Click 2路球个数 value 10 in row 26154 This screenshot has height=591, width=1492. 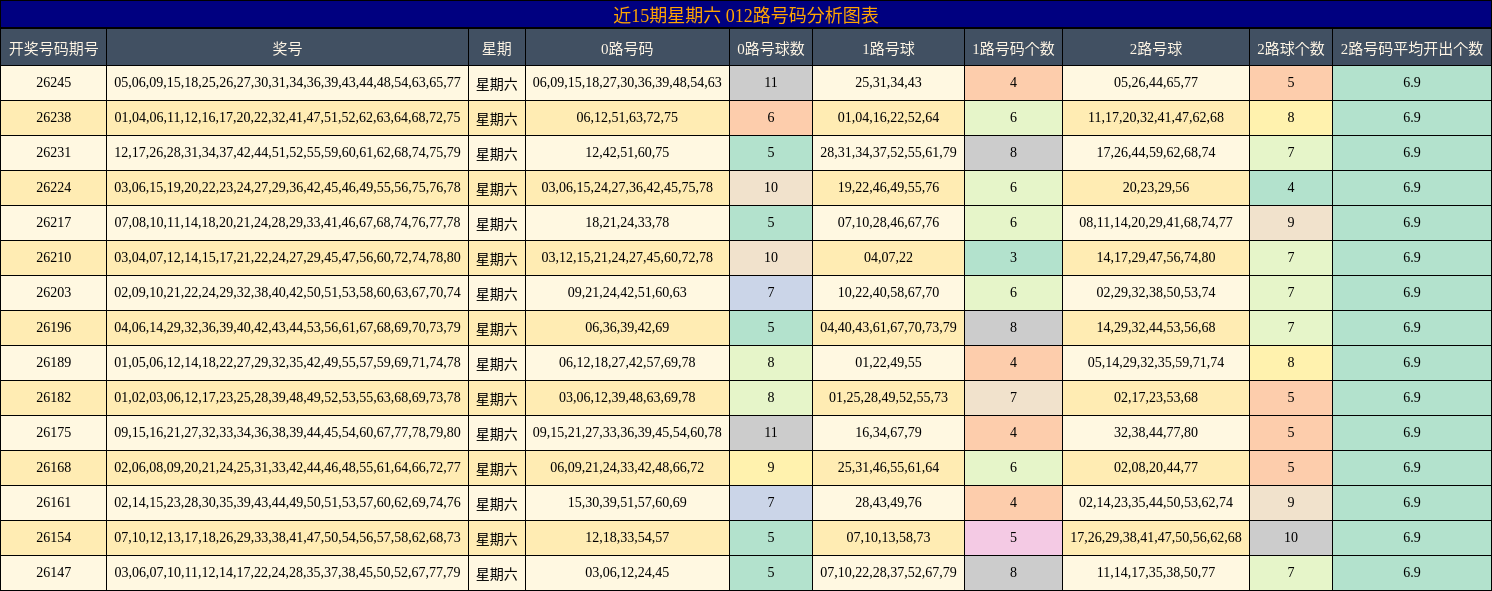(x=1291, y=538)
